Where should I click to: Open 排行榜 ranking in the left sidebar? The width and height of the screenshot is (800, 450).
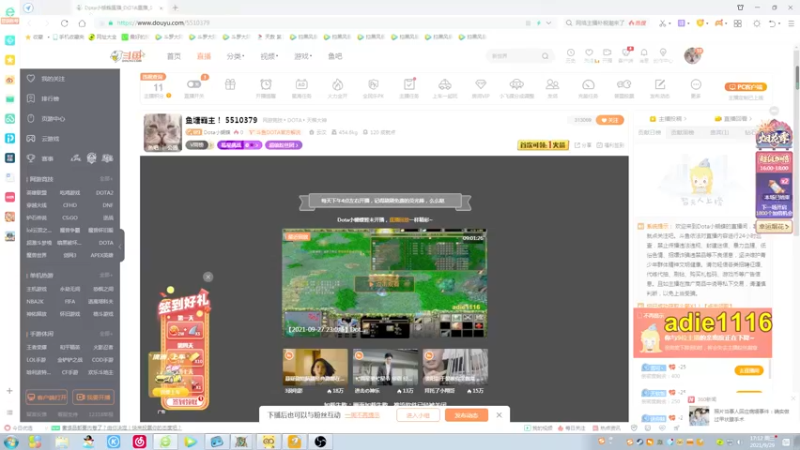pos(50,98)
